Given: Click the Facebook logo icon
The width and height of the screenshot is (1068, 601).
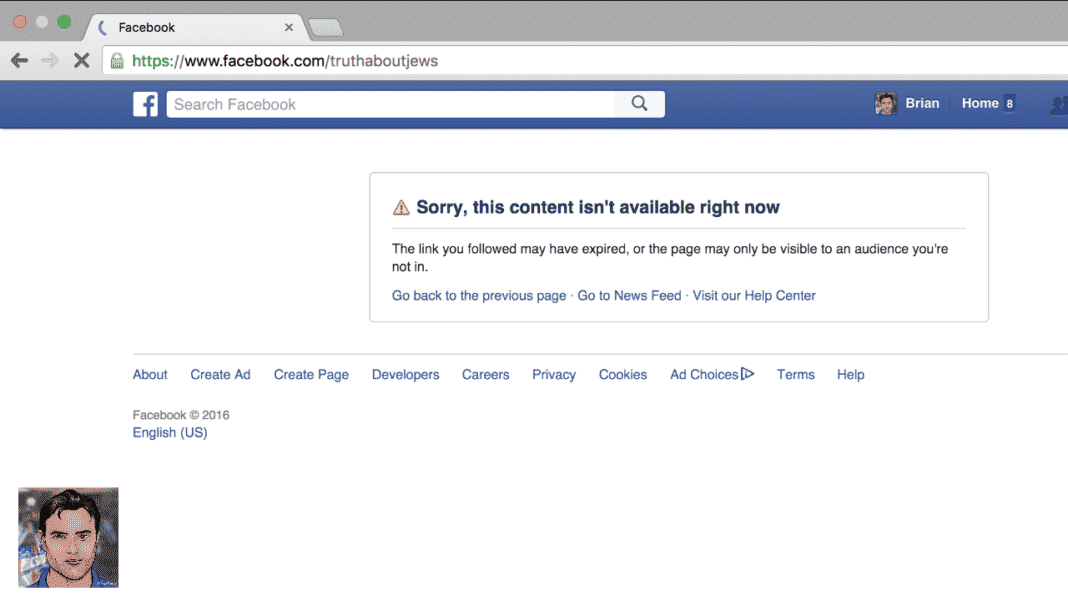Looking at the screenshot, I should [145, 104].
